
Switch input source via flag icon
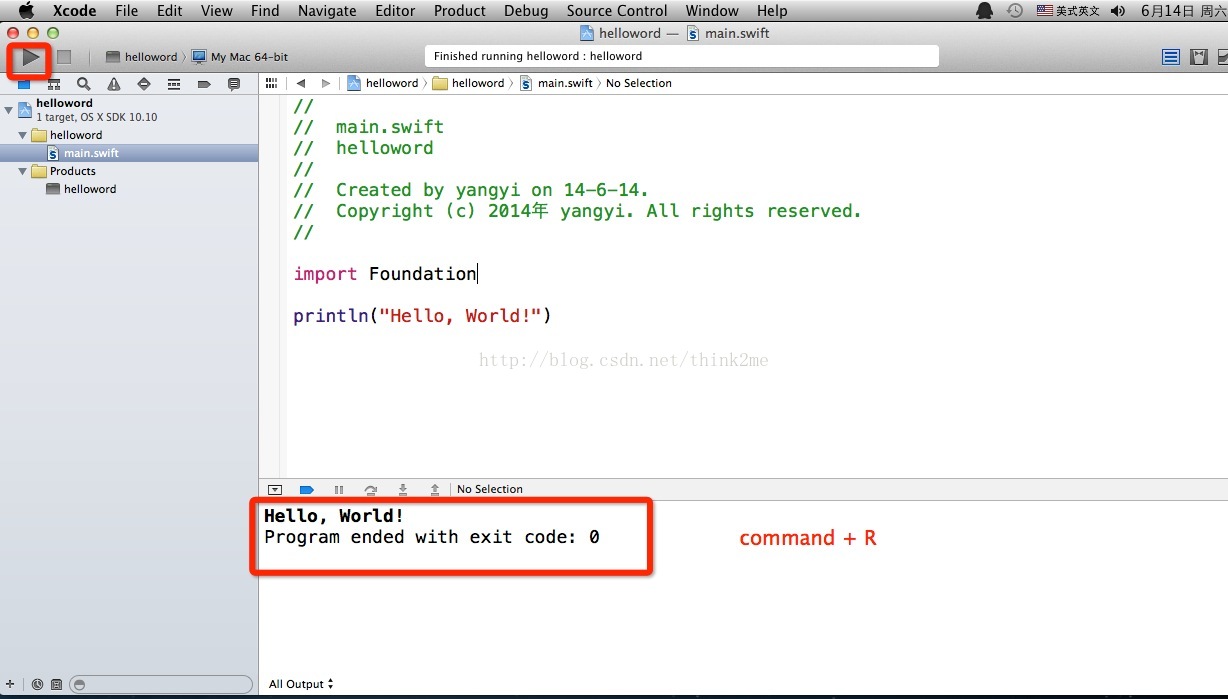(x=1045, y=11)
